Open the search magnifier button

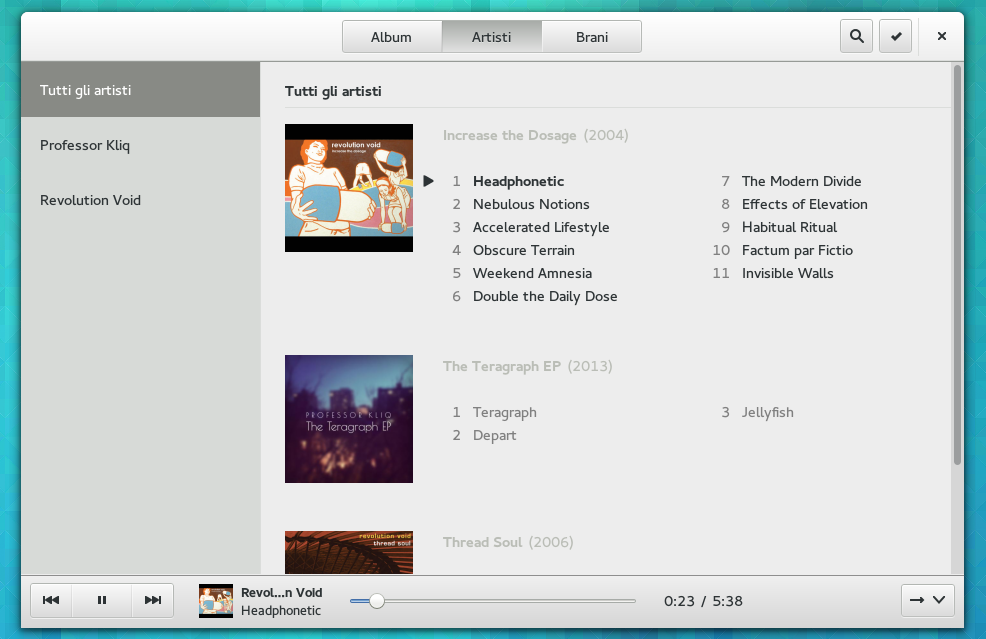[x=856, y=36]
